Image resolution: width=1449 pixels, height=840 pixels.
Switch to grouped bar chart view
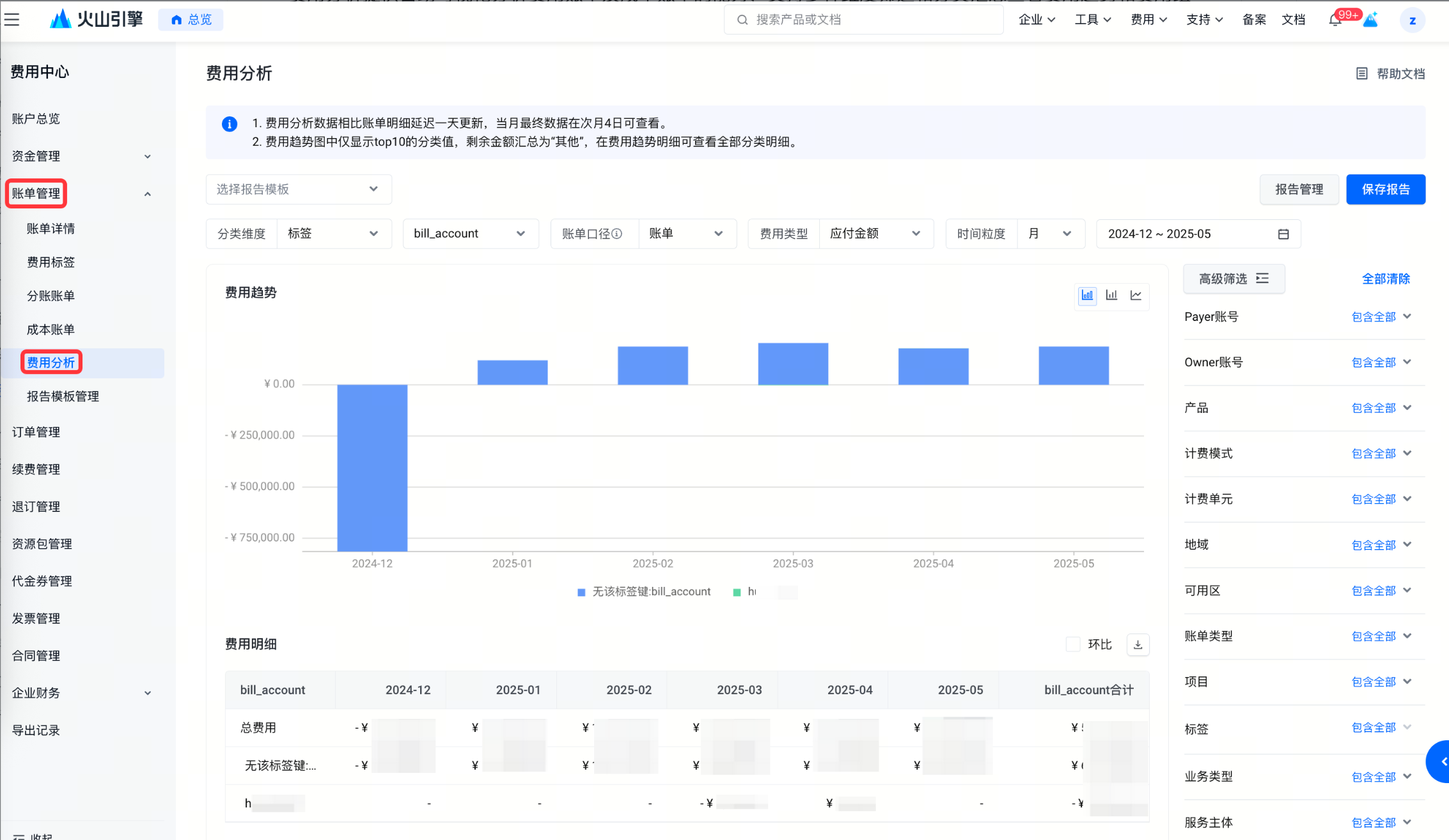(1111, 295)
